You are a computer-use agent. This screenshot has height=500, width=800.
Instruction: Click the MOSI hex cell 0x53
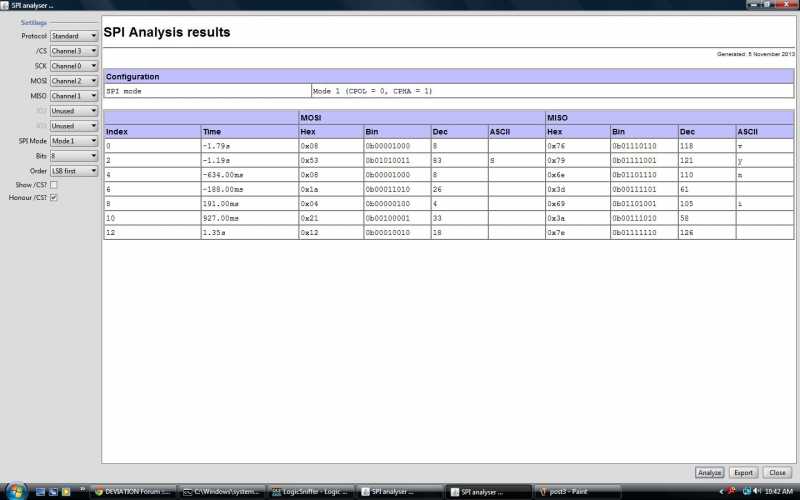click(x=331, y=160)
